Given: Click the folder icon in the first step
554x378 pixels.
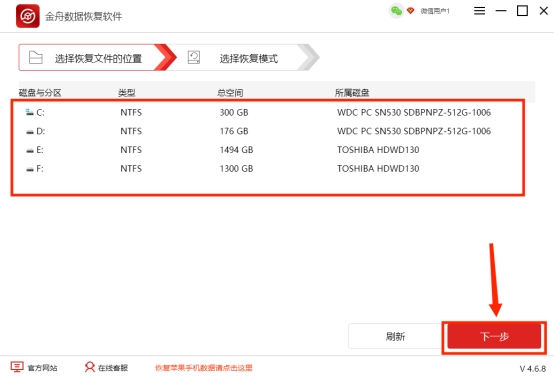Looking at the screenshot, I should point(36,57).
